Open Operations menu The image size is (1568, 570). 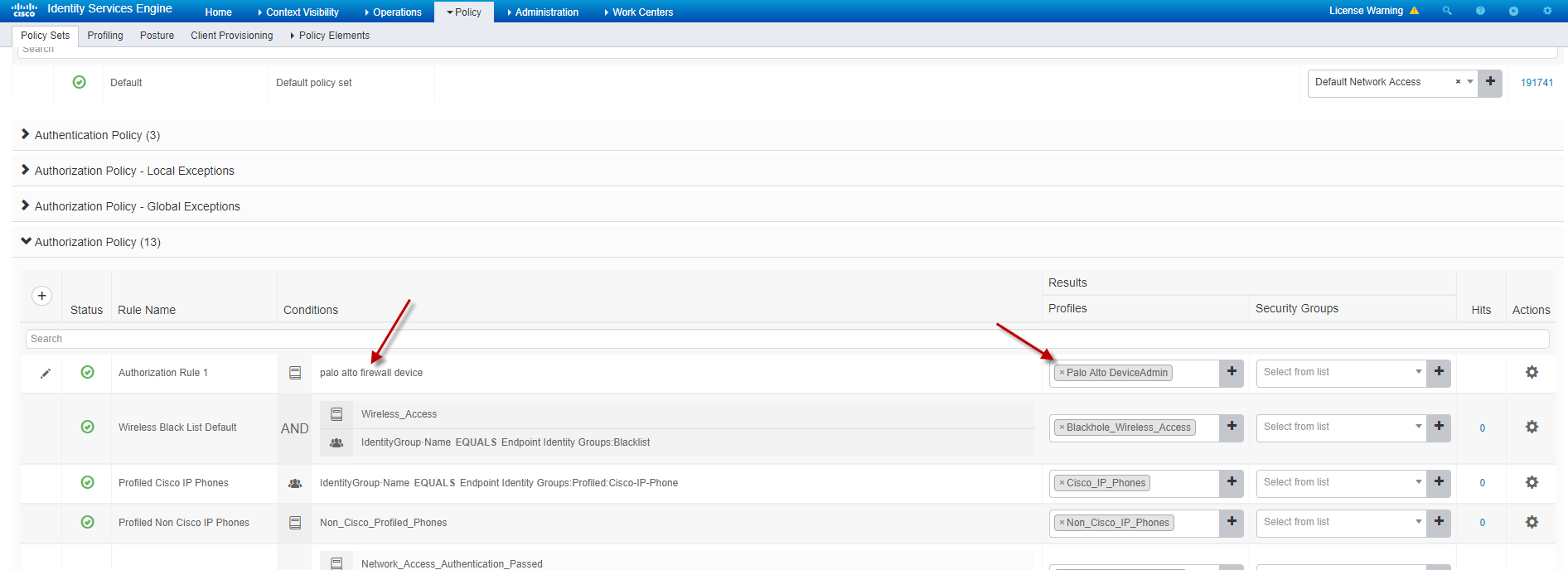393,12
